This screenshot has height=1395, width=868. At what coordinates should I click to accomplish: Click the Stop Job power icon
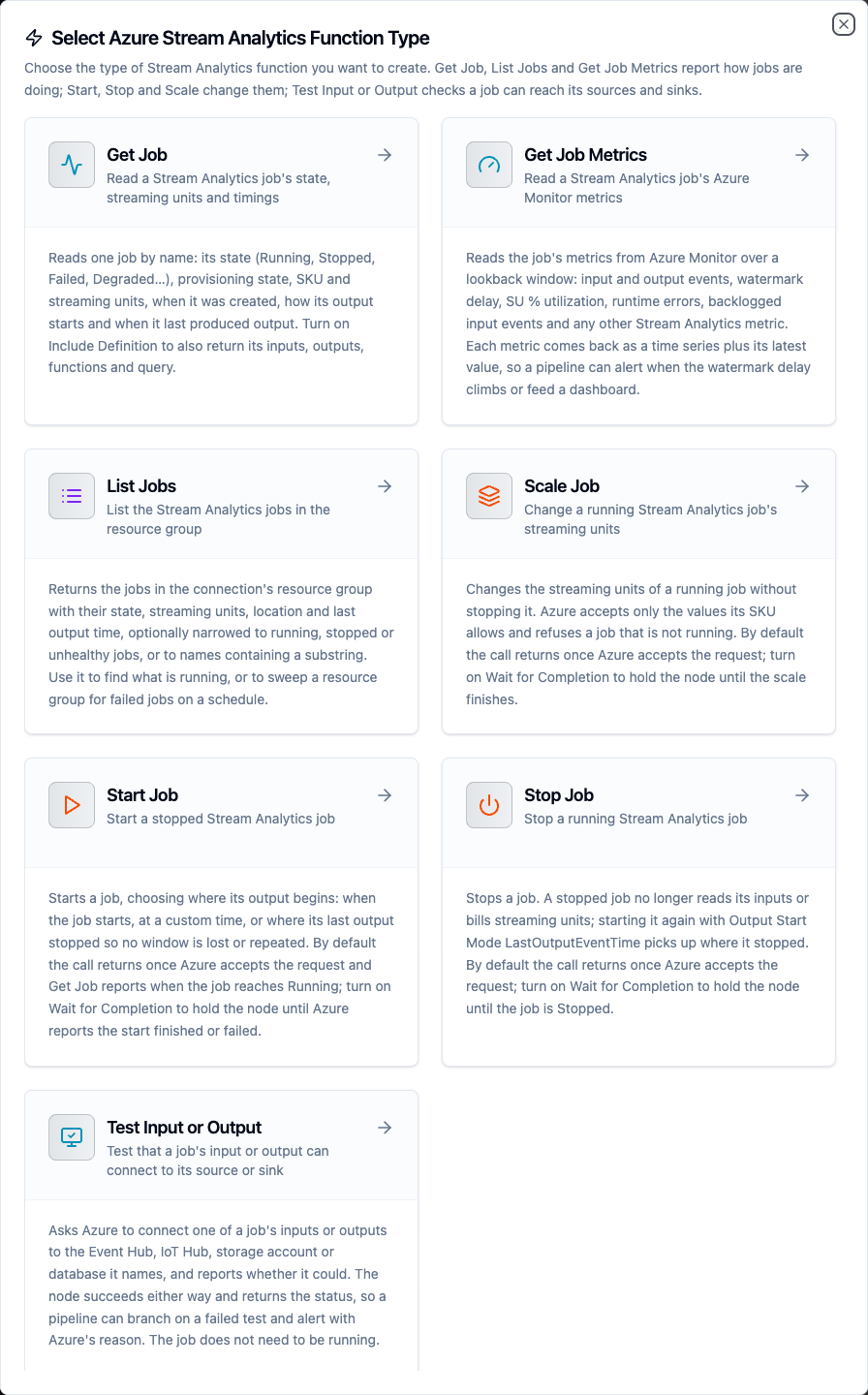point(489,805)
